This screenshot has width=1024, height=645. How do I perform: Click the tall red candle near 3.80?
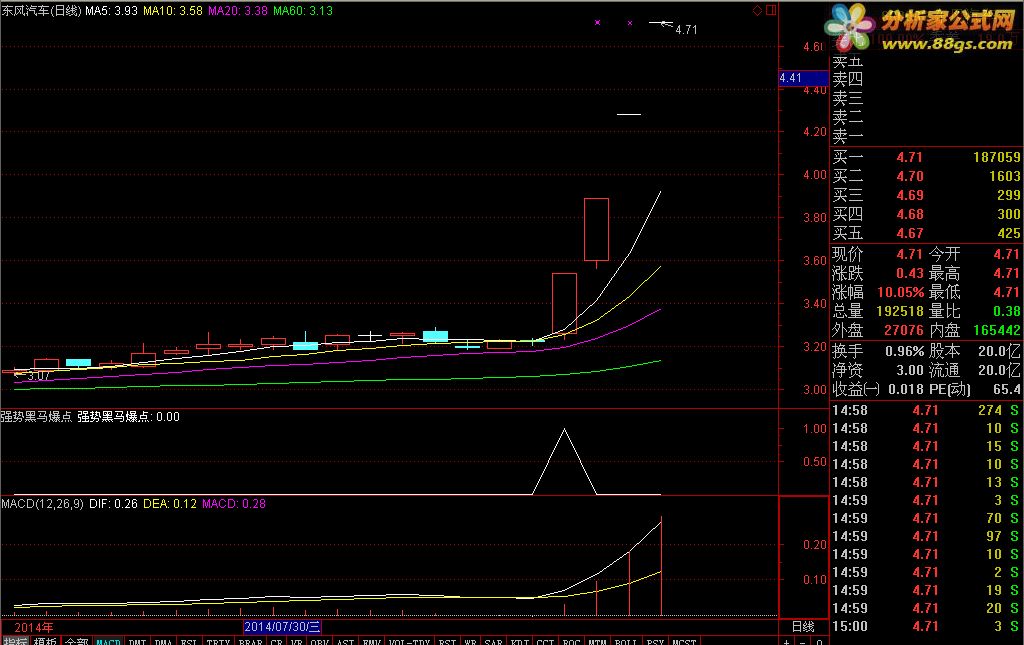[x=596, y=230]
